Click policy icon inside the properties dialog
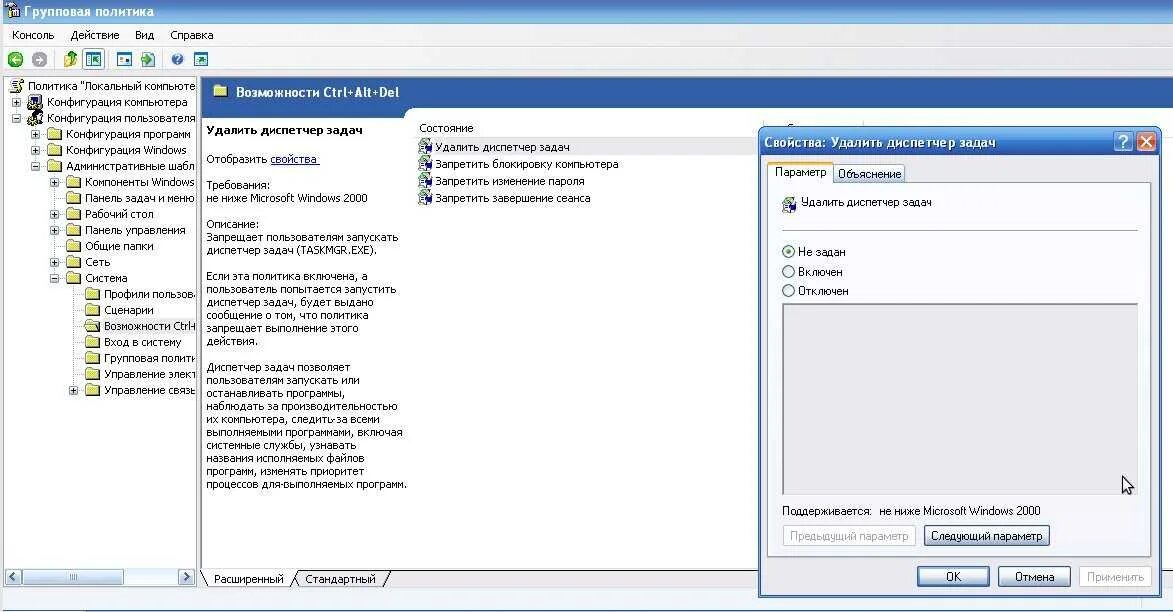The width and height of the screenshot is (1173, 612). pos(788,204)
